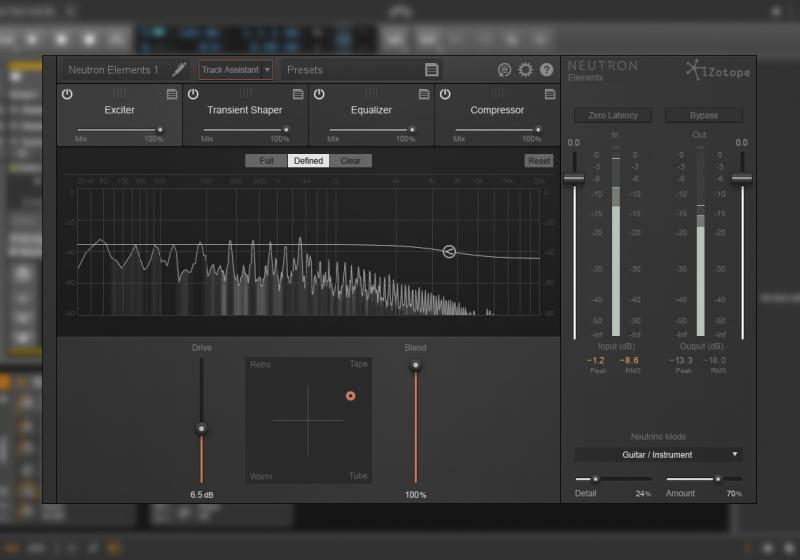Open the Equalizer module preset list icon

pos(424,94)
